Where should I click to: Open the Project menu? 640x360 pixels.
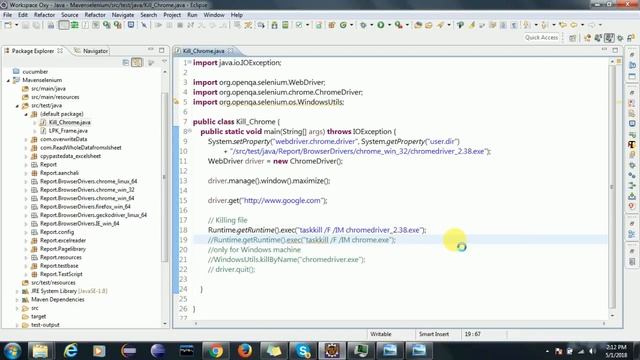coord(172,15)
